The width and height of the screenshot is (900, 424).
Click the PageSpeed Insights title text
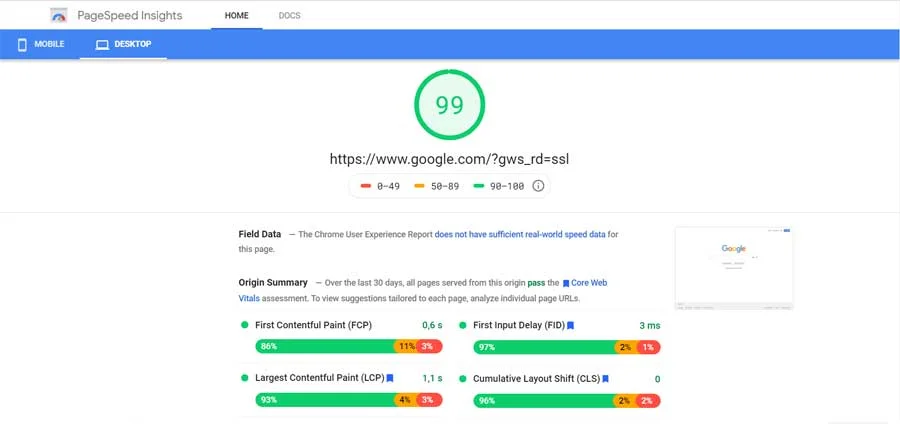130,15
